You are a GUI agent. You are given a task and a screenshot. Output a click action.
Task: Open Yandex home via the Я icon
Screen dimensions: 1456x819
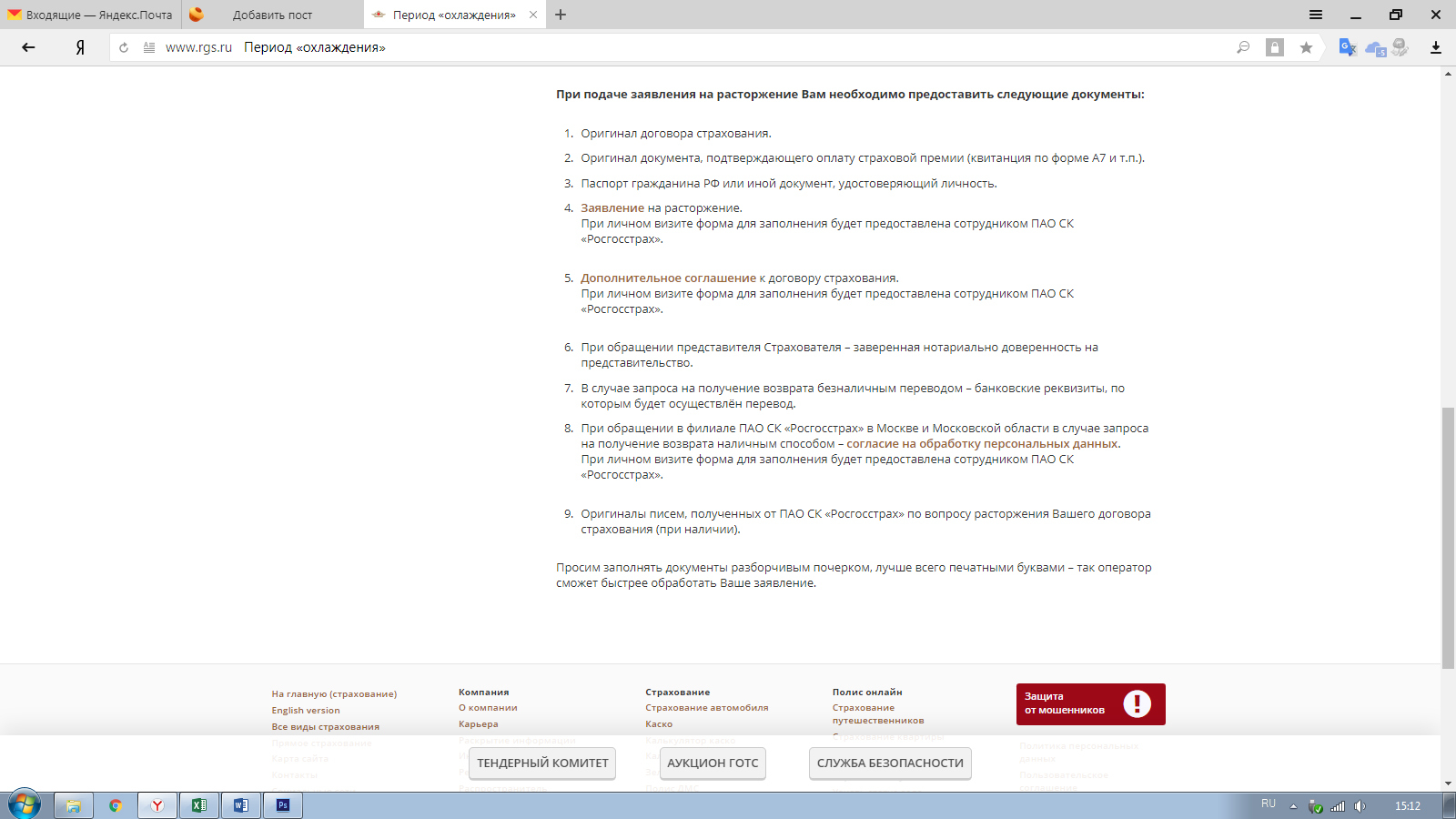[80, 47]
